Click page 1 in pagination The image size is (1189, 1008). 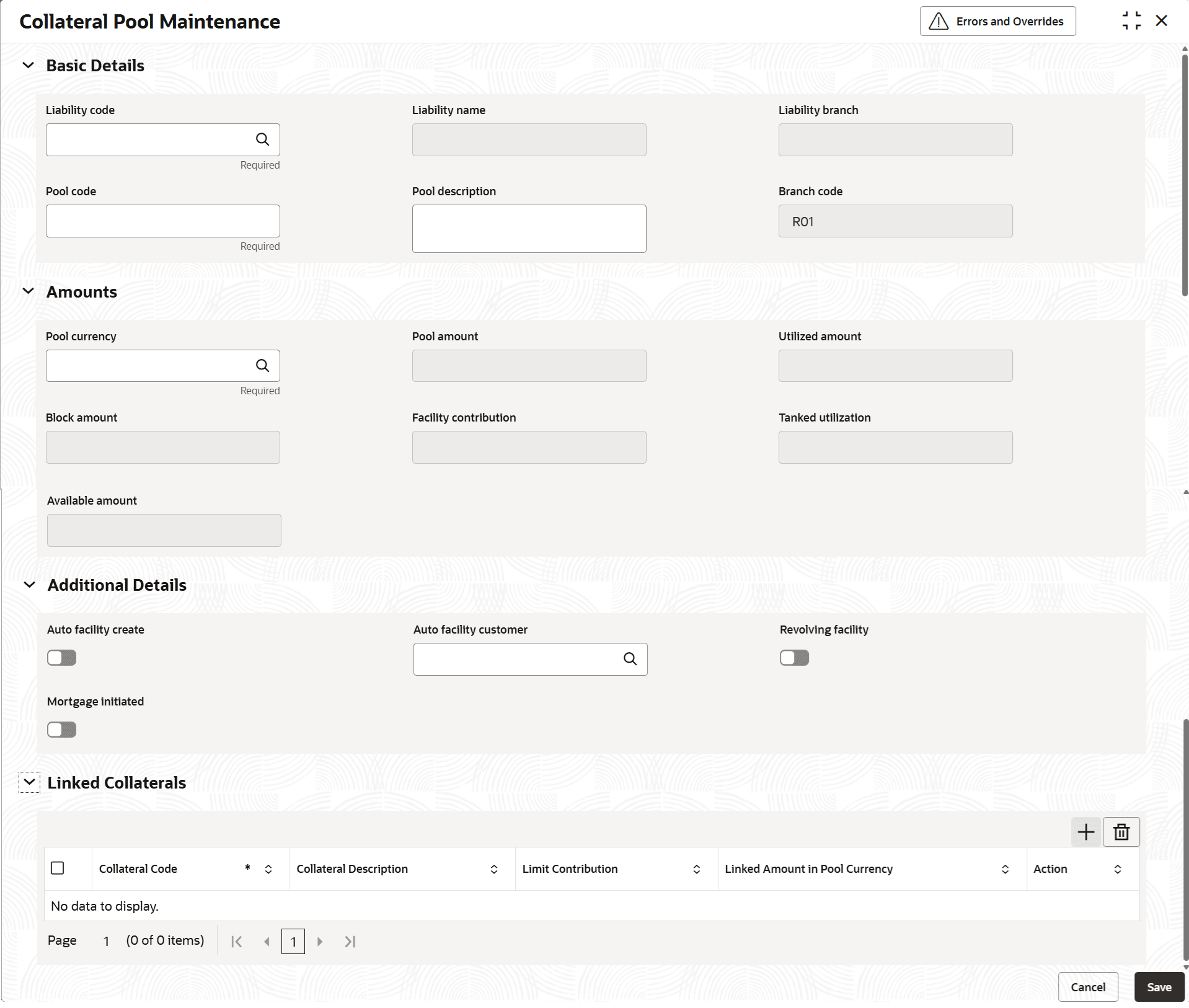click(x=293, y=942)
